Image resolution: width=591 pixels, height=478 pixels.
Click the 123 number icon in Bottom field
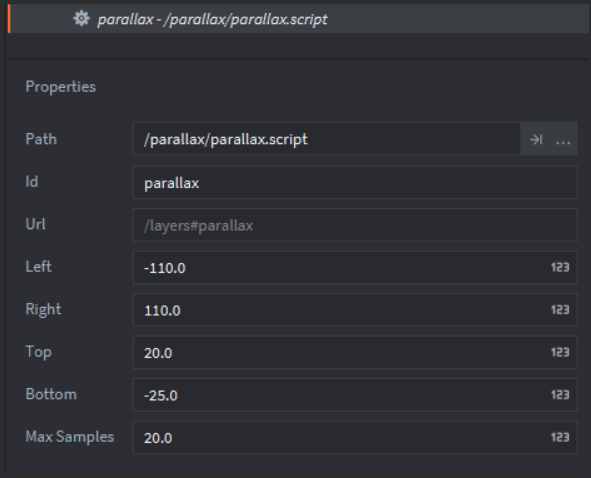click(560, 395)
